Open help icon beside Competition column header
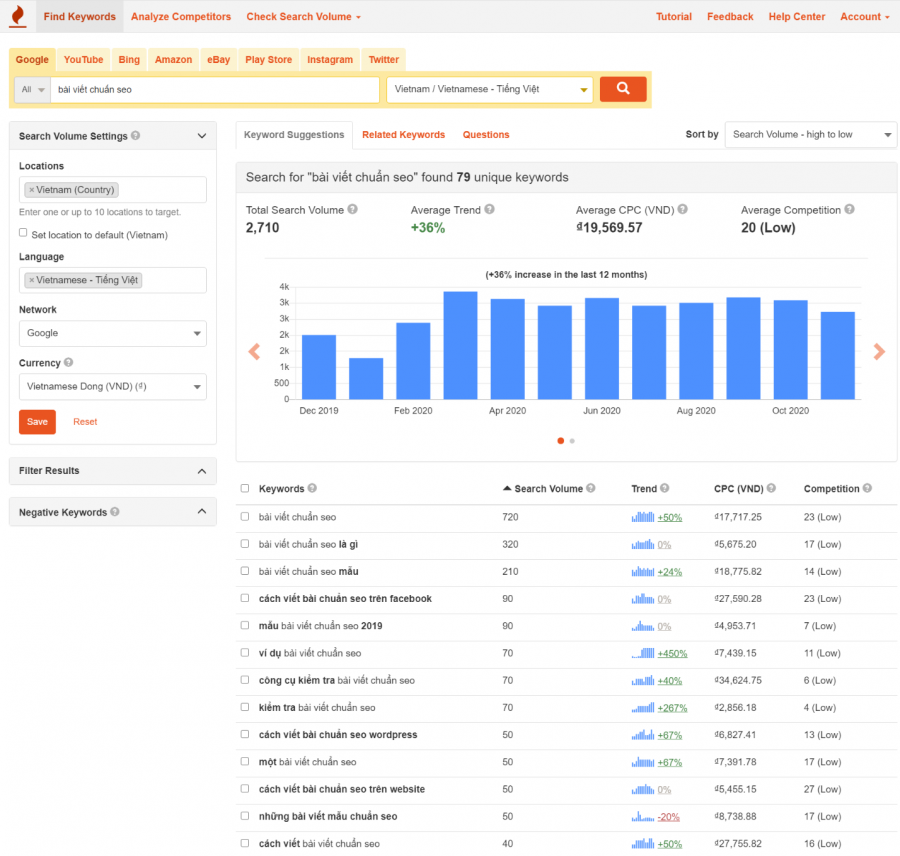Viewport: 900px width, 856px height. [x=867, y=488]
